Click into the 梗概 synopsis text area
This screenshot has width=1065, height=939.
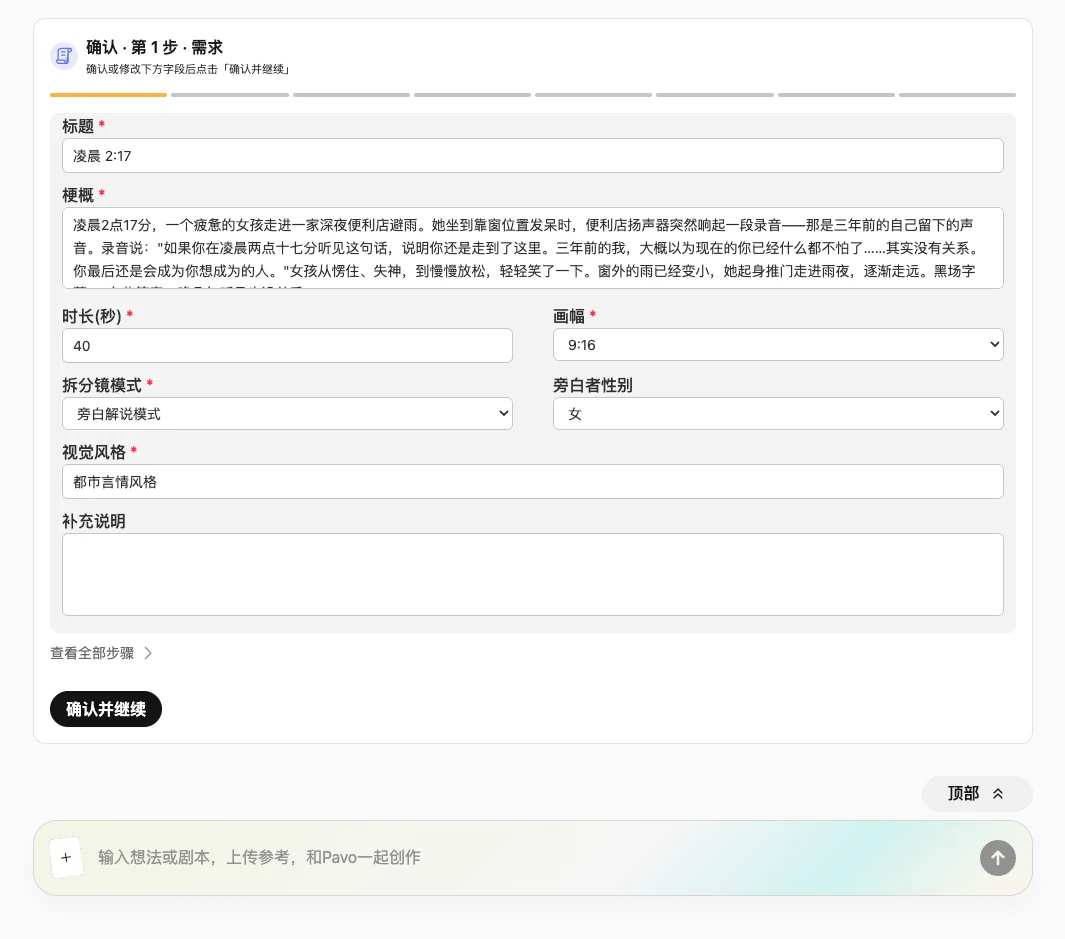532,248
